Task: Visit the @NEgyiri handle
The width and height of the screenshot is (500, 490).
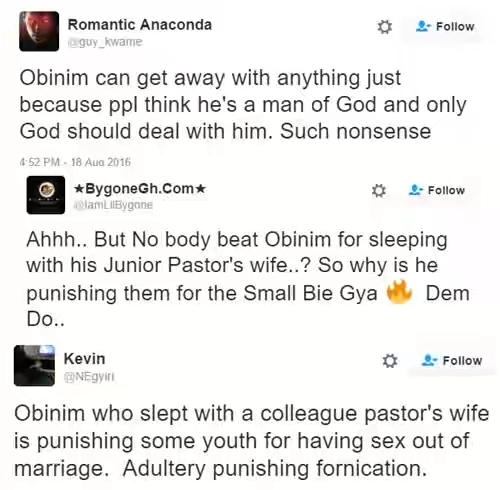Action: (x=89, y=376)
